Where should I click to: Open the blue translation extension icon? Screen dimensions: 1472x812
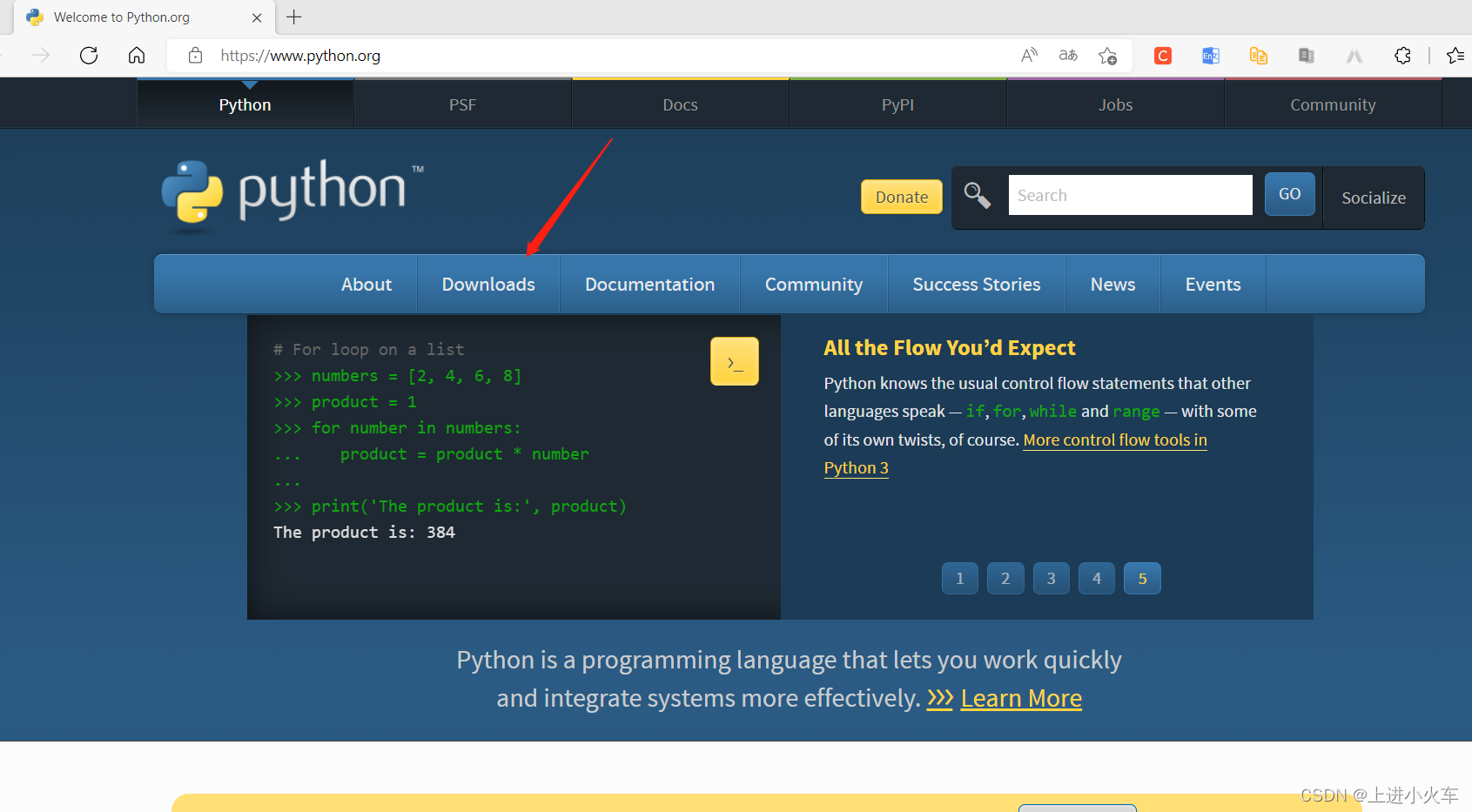pos(1211,56)
